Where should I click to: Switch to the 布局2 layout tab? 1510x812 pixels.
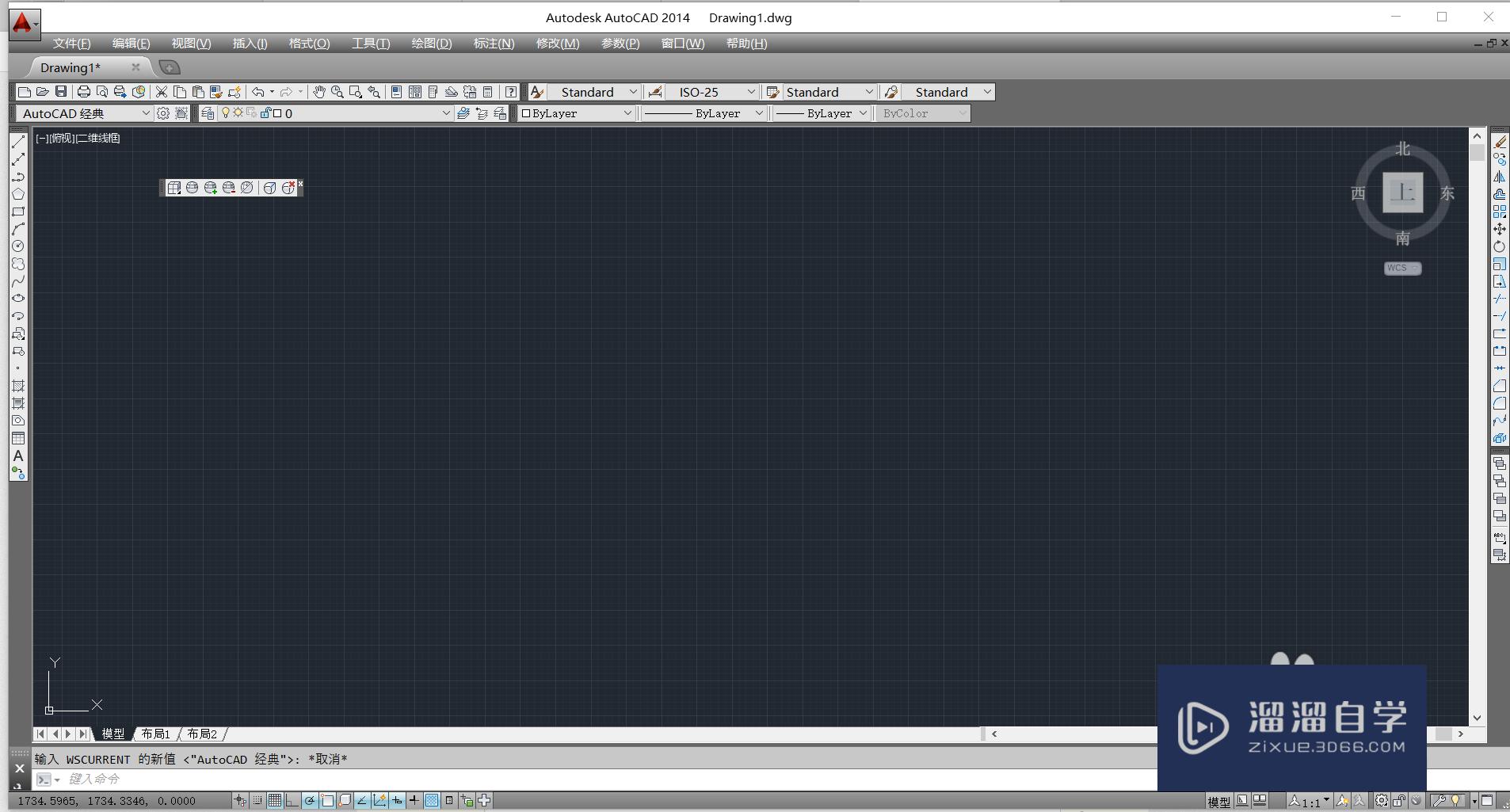202,734
